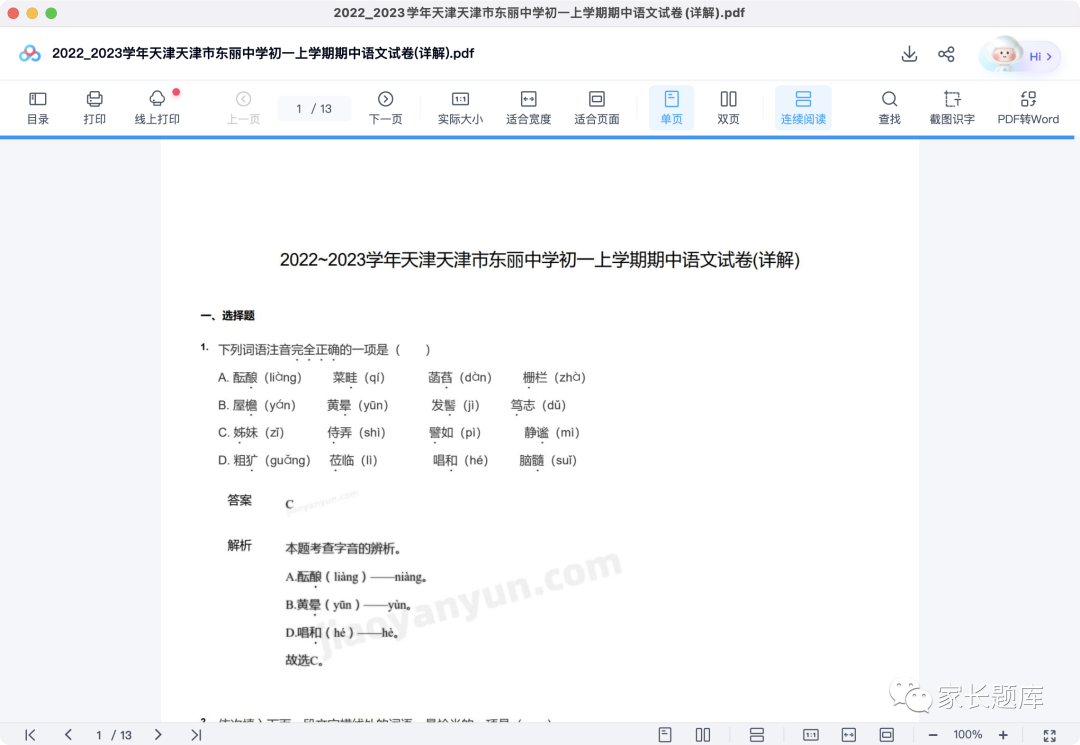
Task: Open the Hi assistant avatar button
Action: (x=1020, y=55)
